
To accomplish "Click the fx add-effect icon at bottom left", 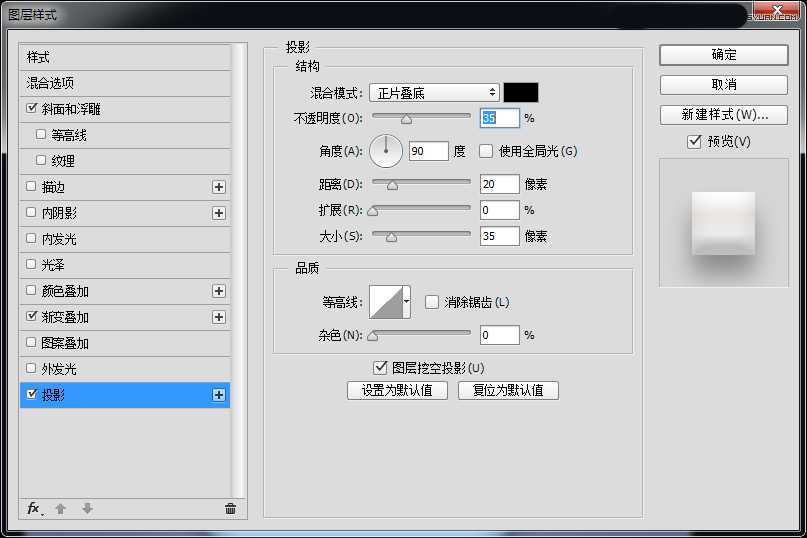I will click(x=33, y=508).
